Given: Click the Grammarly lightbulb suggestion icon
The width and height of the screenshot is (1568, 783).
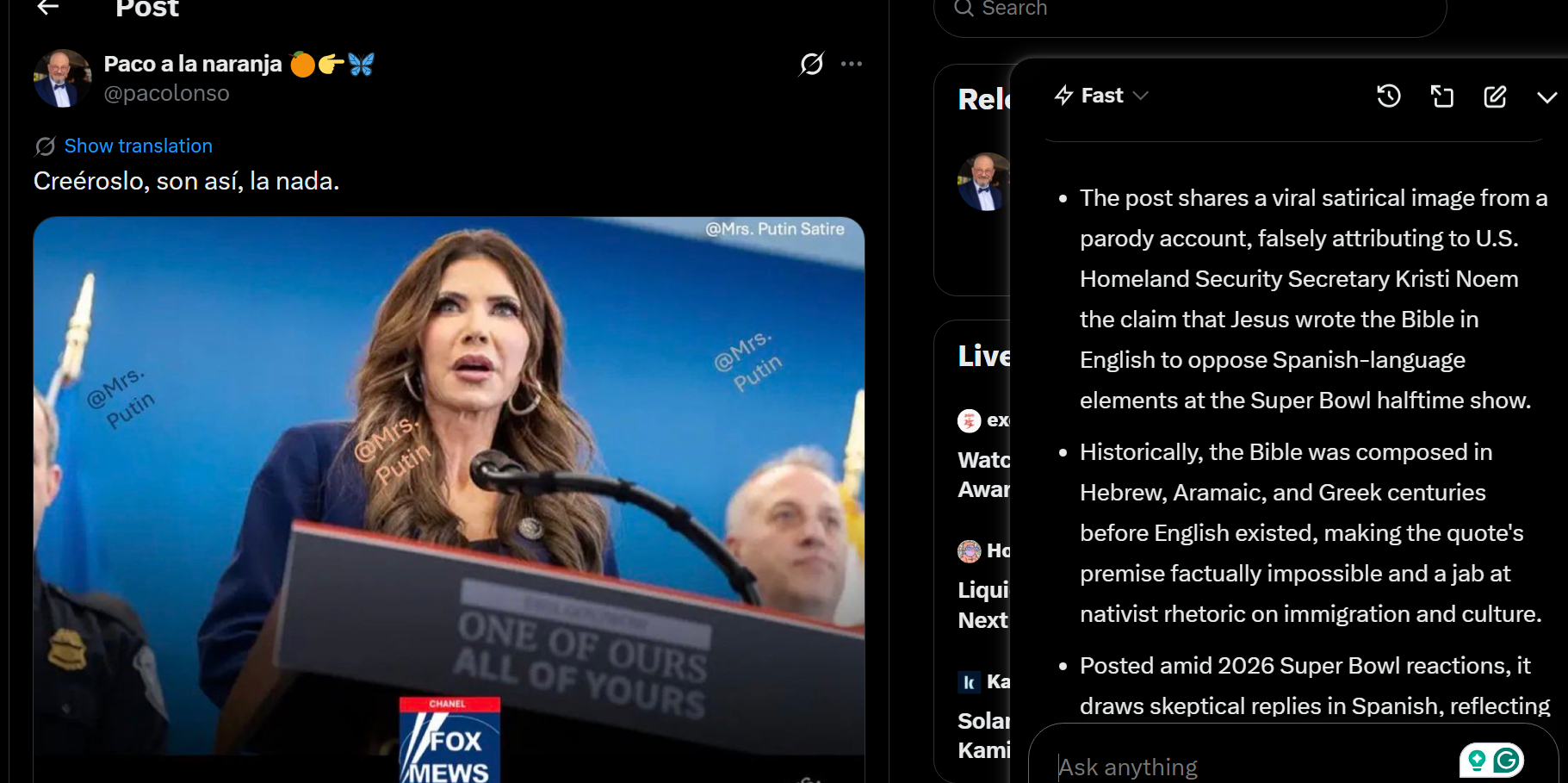Looking at the screenshot, I should tap(1478, 760).
